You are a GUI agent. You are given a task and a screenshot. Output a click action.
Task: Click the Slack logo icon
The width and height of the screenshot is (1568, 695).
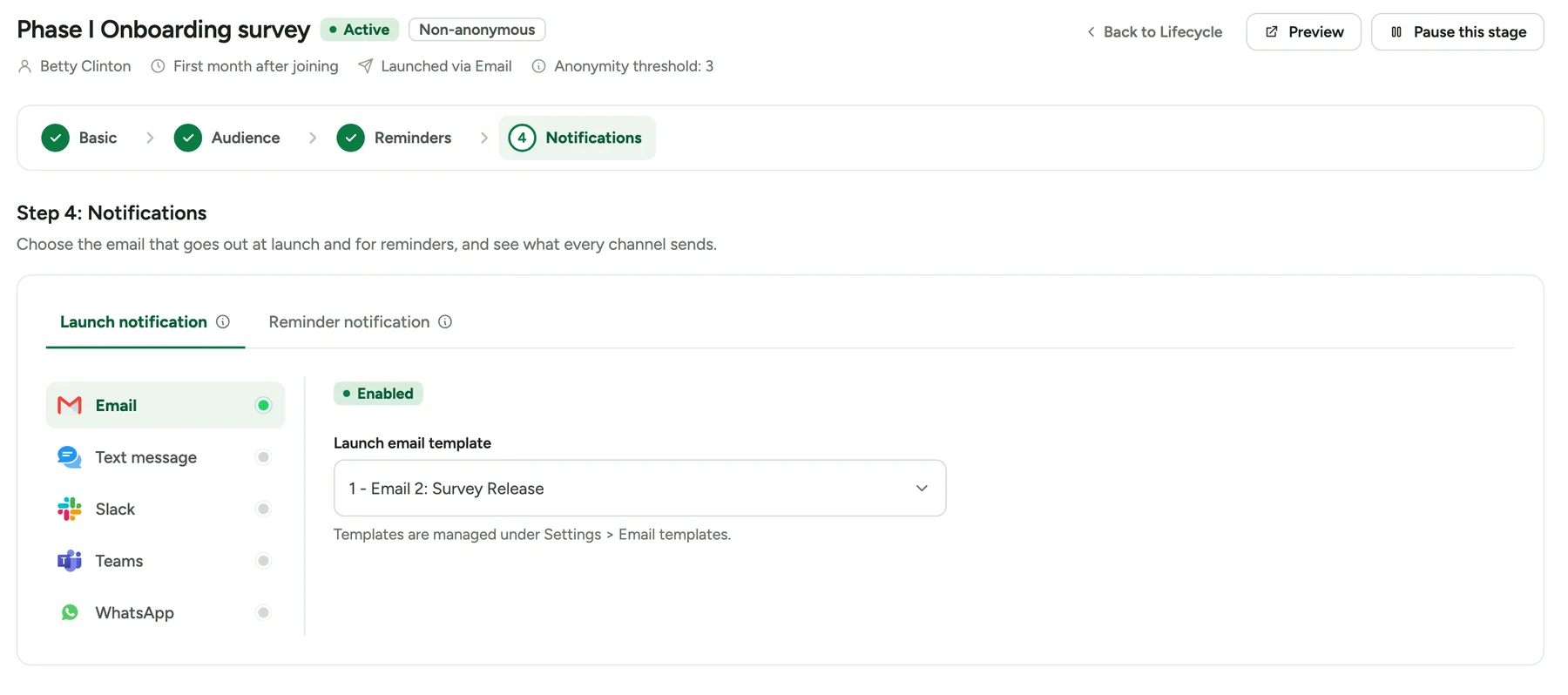coord(70,509)
